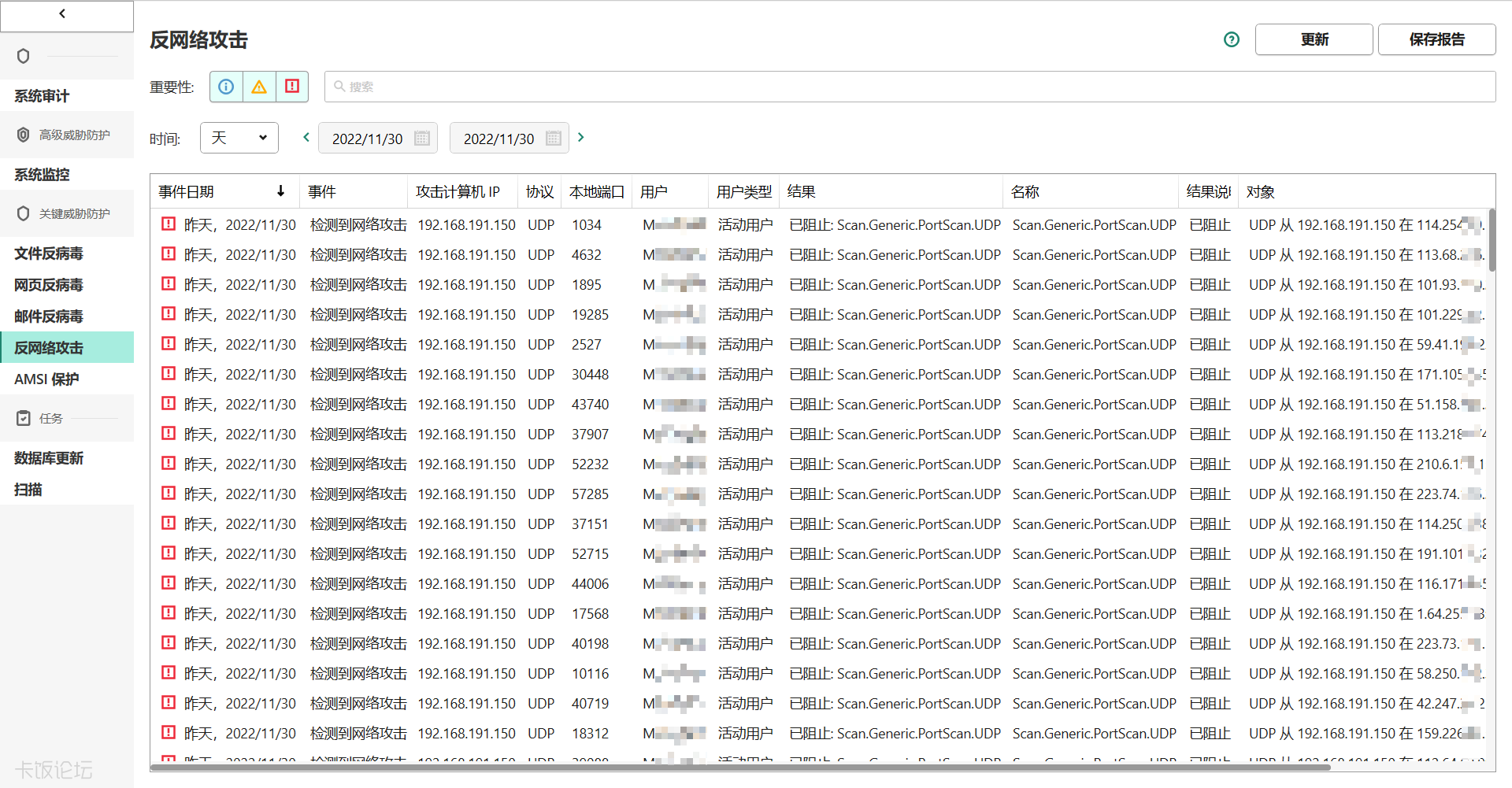Open 系统审计 section

[x=67, y=96]
